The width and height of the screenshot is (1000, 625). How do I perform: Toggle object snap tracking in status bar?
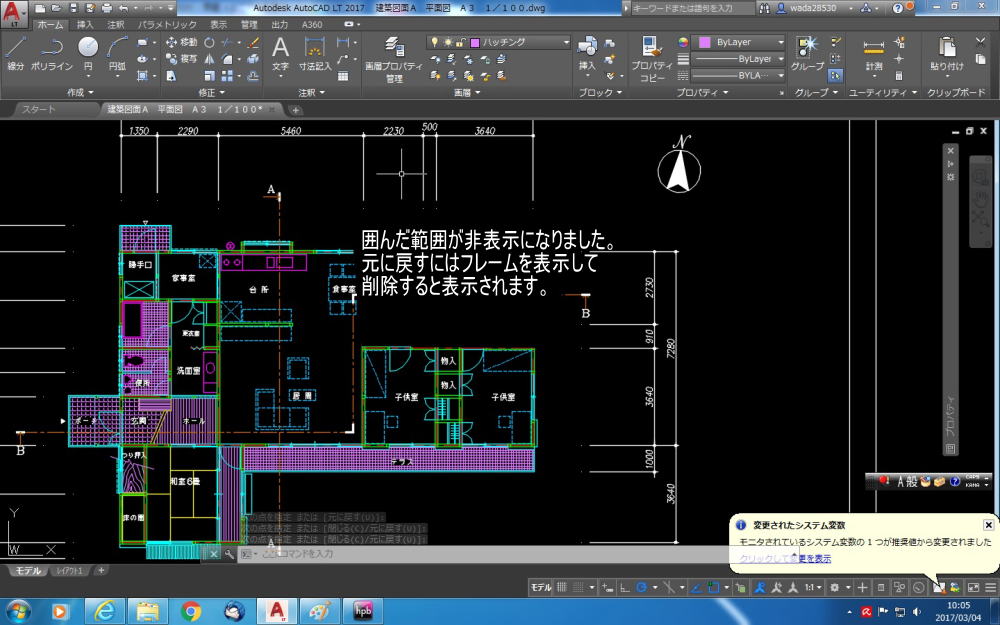point(696,587)
